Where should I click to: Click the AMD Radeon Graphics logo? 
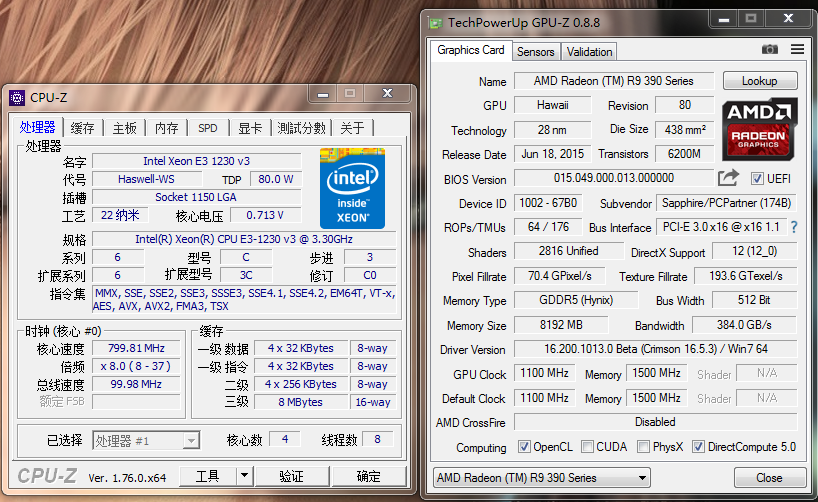pyautogui.click(x=760, y=129)
